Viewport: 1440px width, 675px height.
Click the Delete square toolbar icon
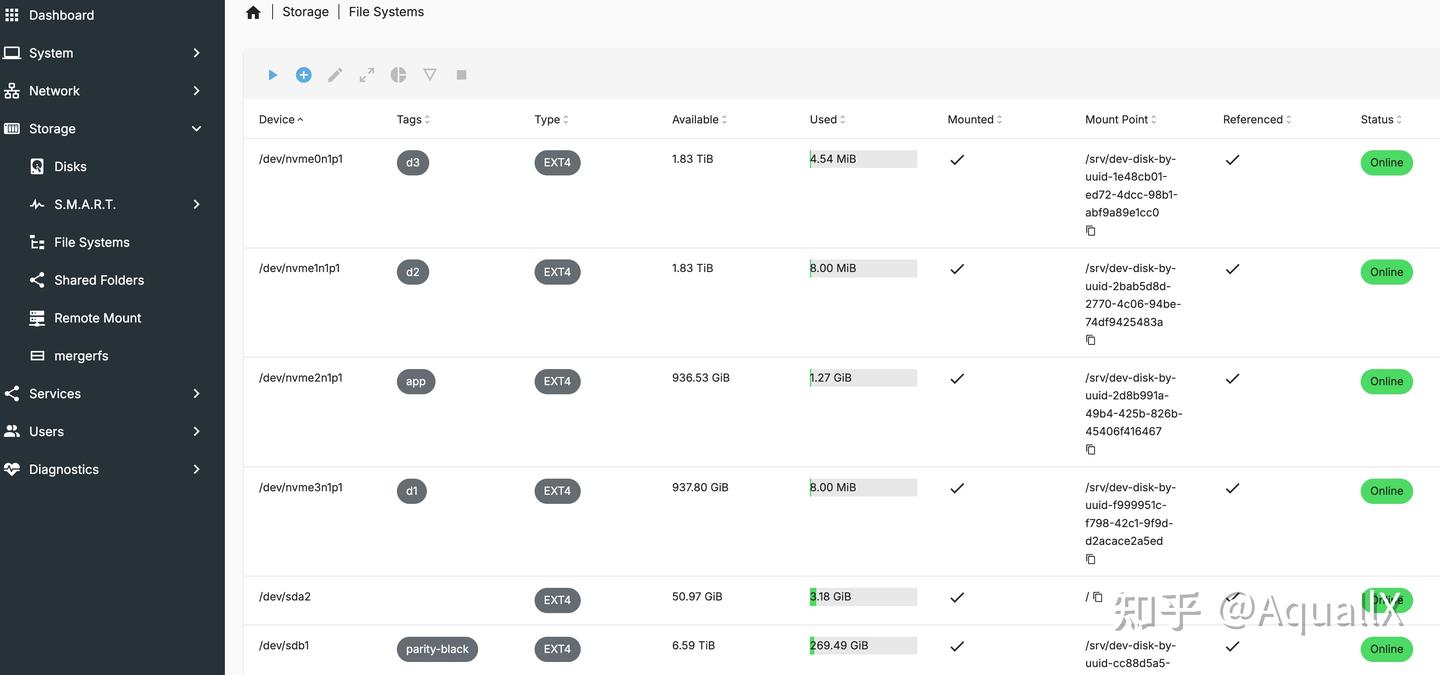(461, 75)
